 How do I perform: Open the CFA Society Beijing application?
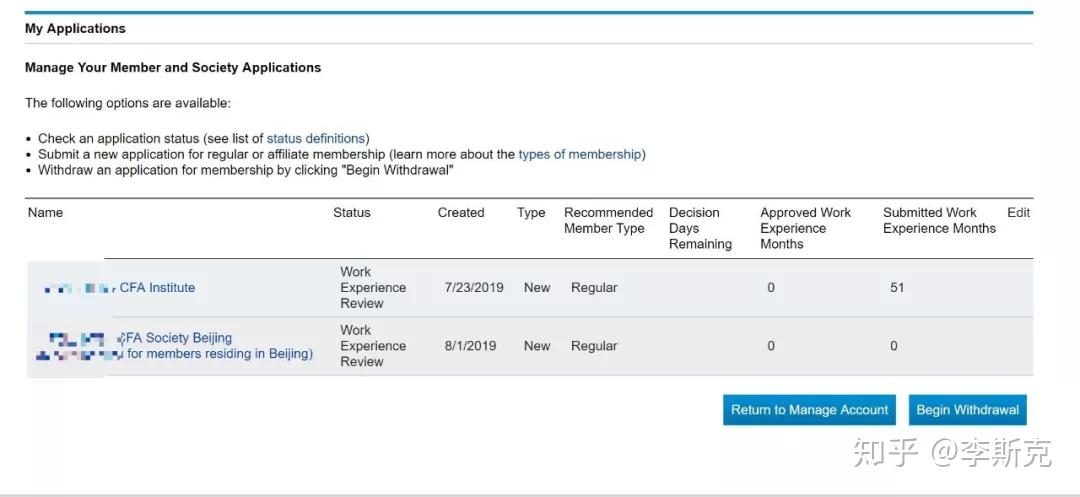(x=180, y=338)
